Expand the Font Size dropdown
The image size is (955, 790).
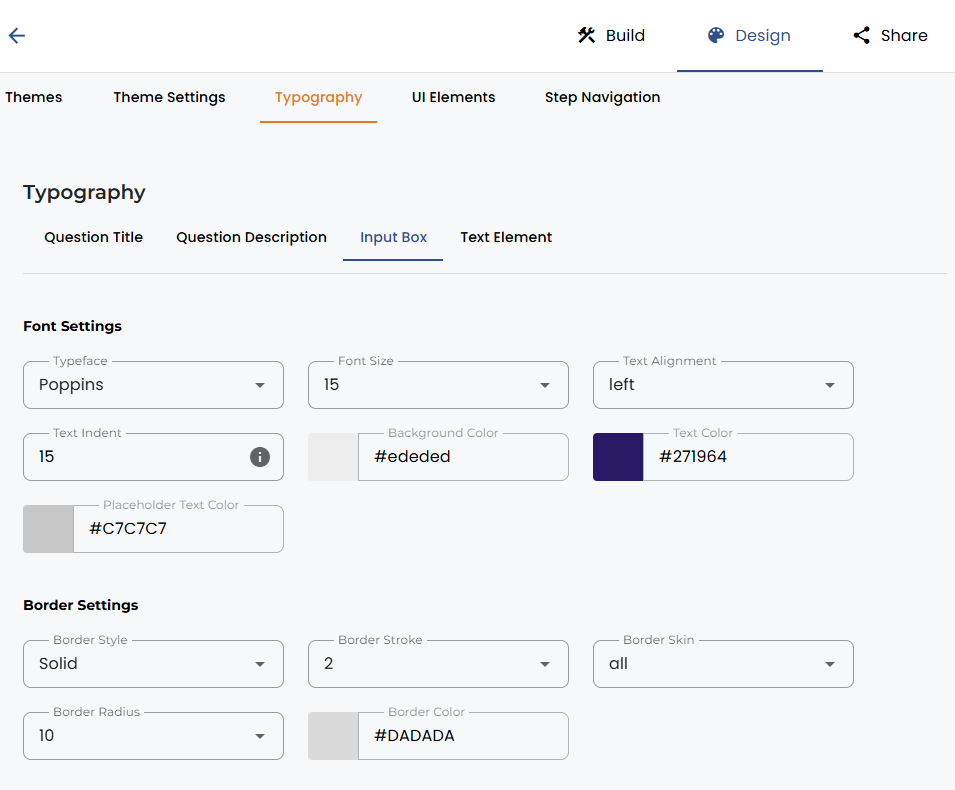click(x=439, y=385)
